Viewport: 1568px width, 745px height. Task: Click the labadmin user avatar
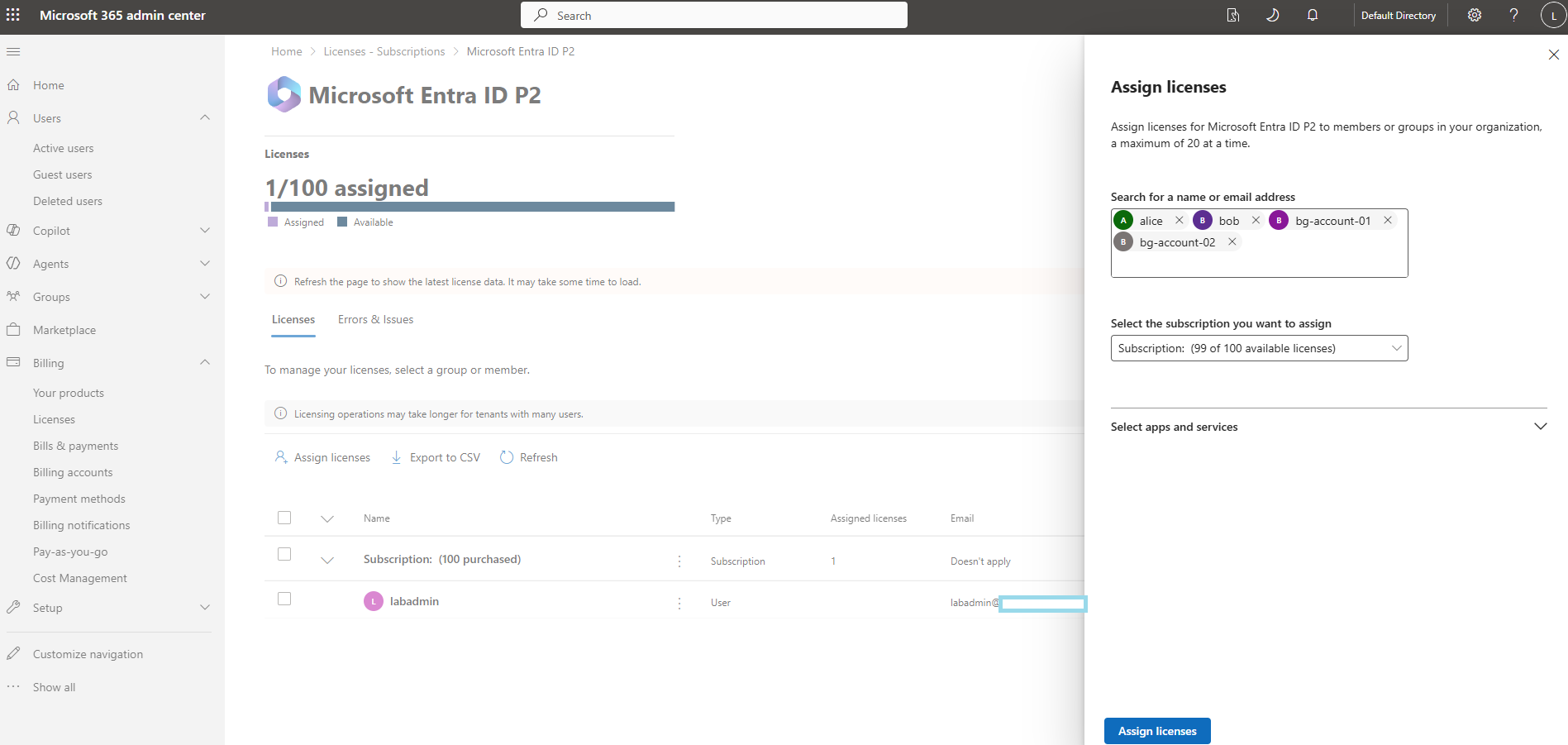point(374,601)
